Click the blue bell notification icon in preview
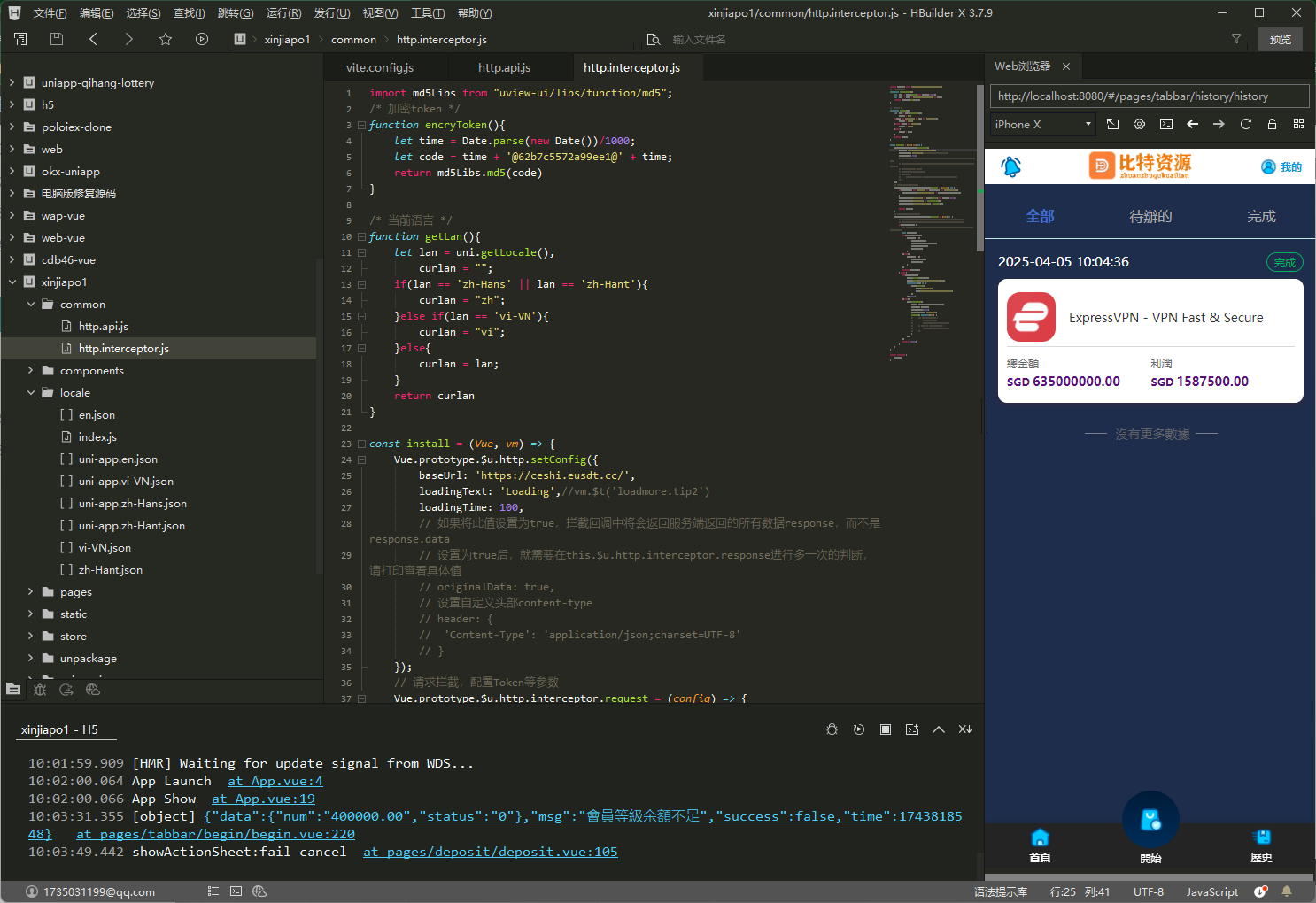Screen dimensions: 1316x903 point(1011,166)
